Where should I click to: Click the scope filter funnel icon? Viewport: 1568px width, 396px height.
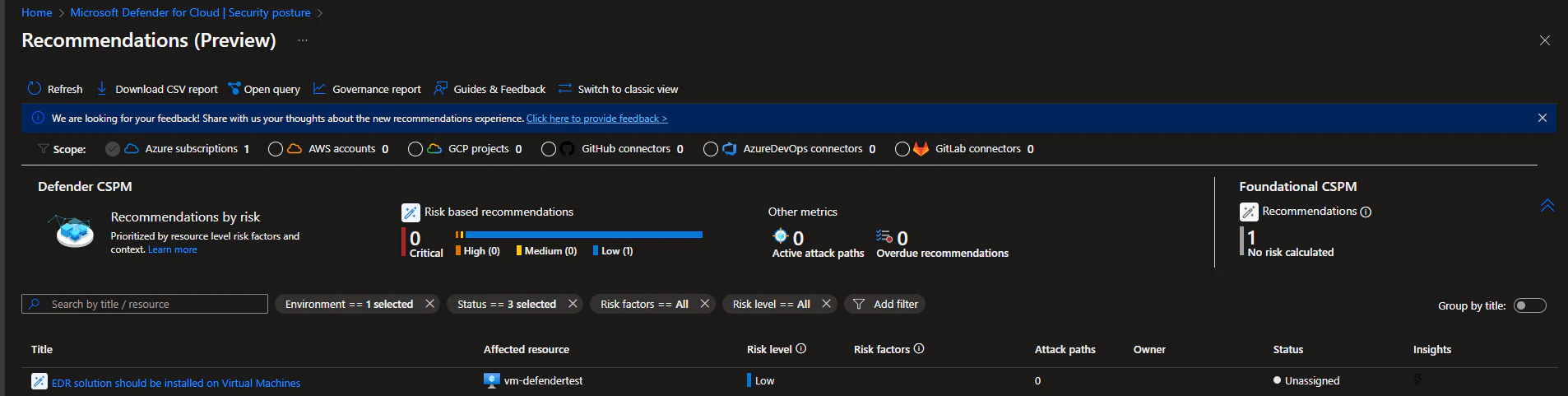43,148
